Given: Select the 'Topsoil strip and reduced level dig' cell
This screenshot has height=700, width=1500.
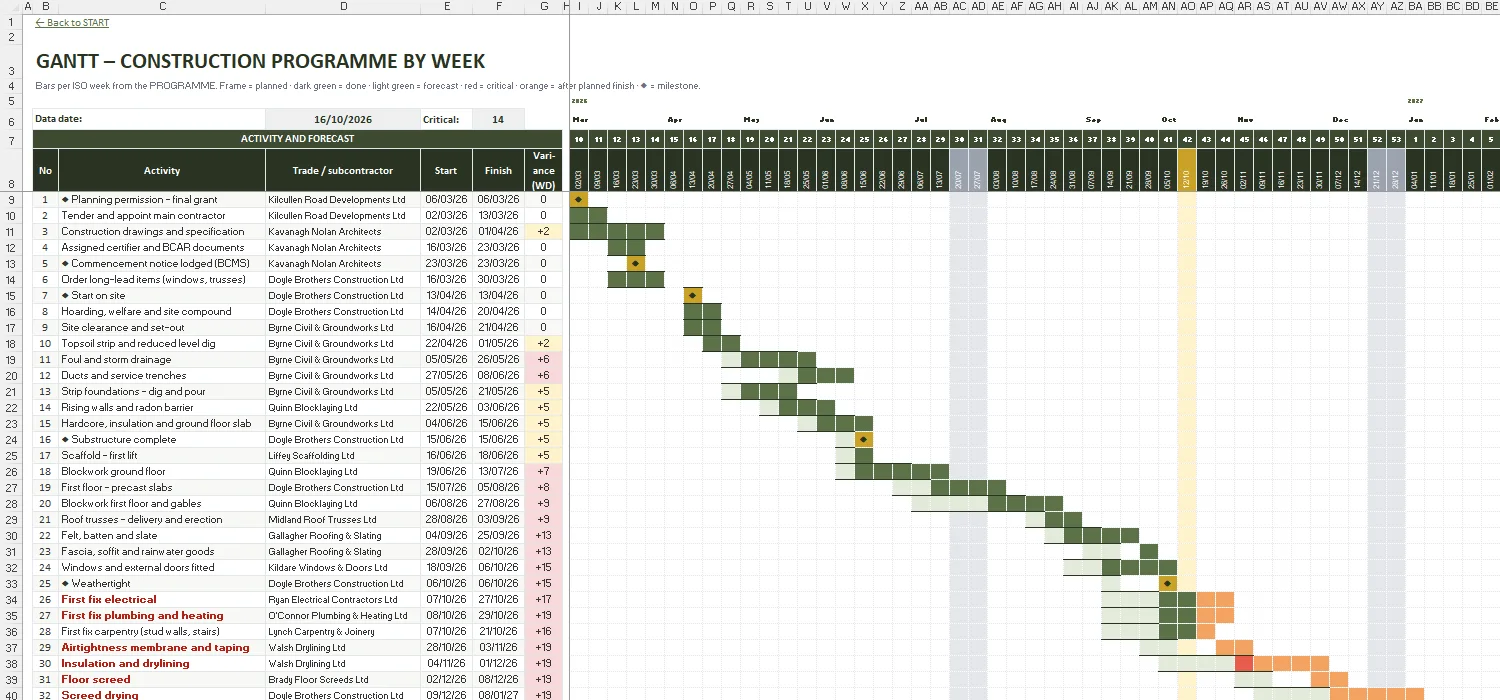Looking at the screenshot, I should [162, 343].
